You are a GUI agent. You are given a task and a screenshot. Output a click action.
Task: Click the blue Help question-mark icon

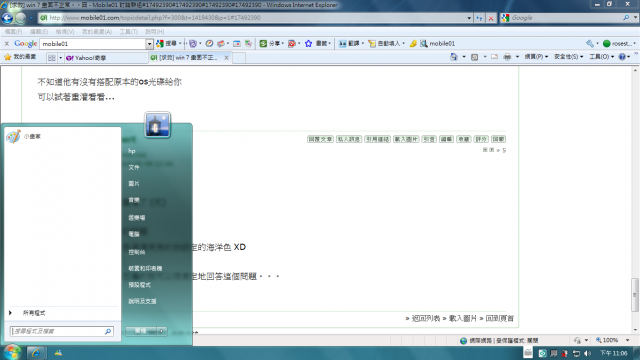pos(622,57)
